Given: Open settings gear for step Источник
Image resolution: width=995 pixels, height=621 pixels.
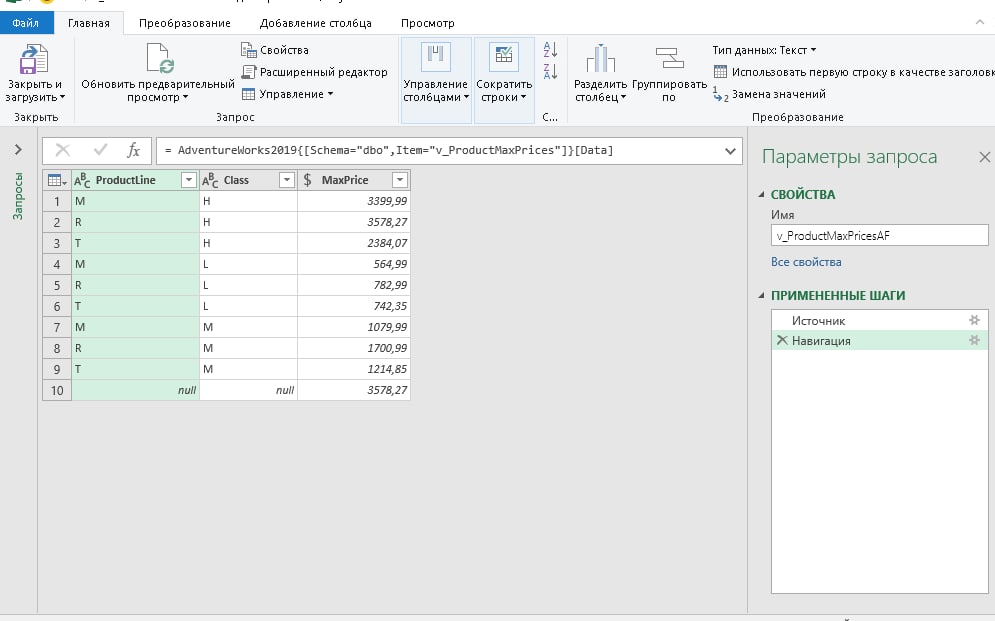Looking at the screenshot, I should point(974,320).
